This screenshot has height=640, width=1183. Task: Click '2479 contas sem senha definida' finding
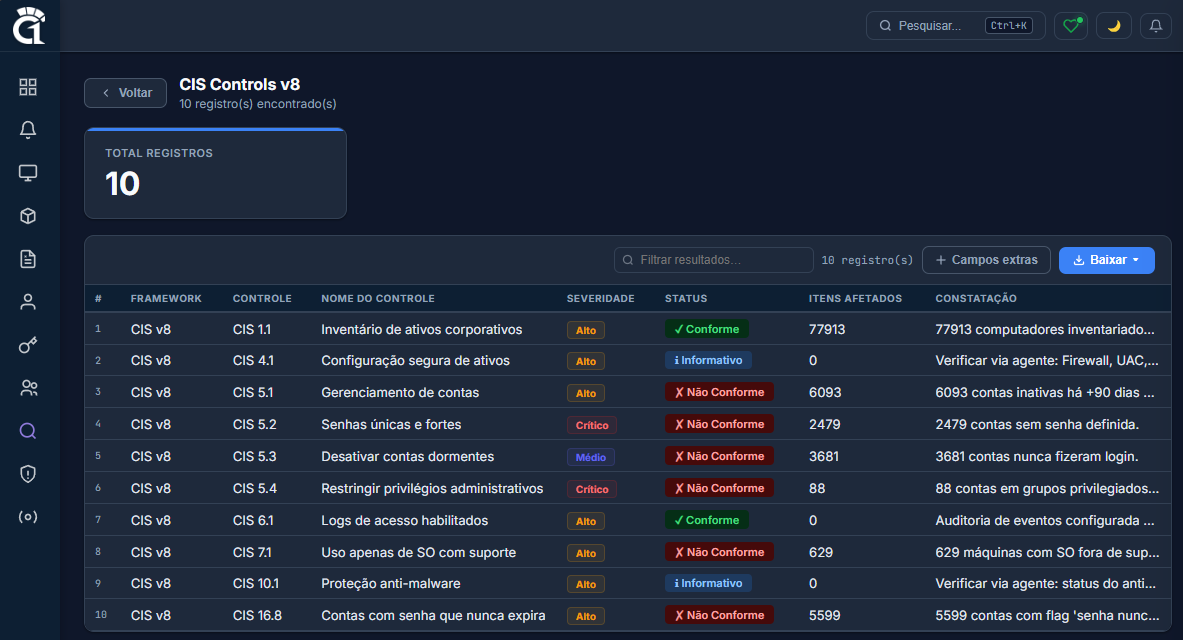1037,424
